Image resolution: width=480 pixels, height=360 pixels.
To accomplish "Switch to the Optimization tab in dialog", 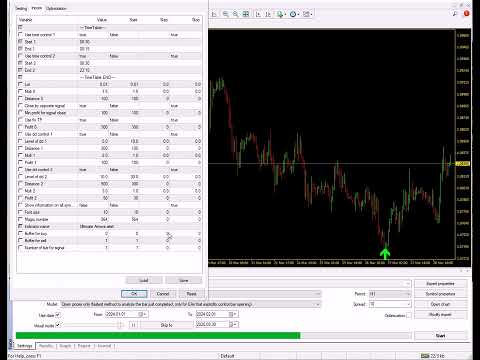I will point(56,8).
